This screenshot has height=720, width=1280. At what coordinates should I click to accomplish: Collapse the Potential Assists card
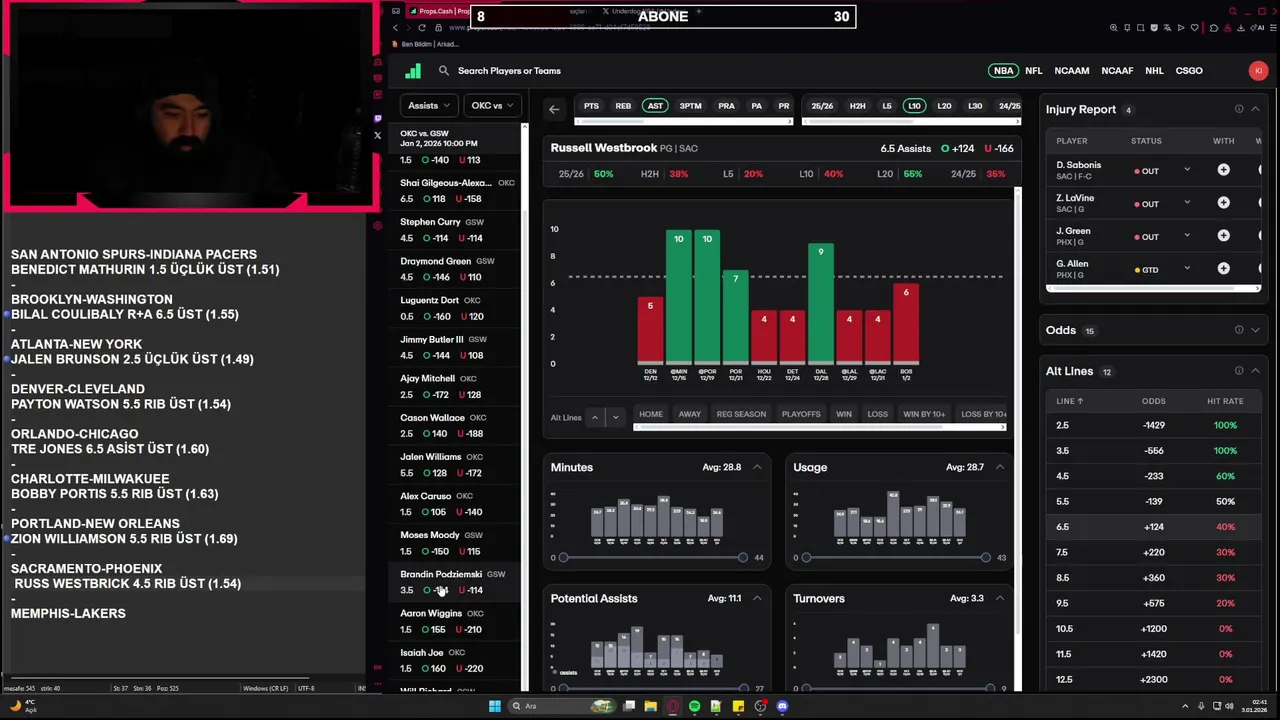757,598
